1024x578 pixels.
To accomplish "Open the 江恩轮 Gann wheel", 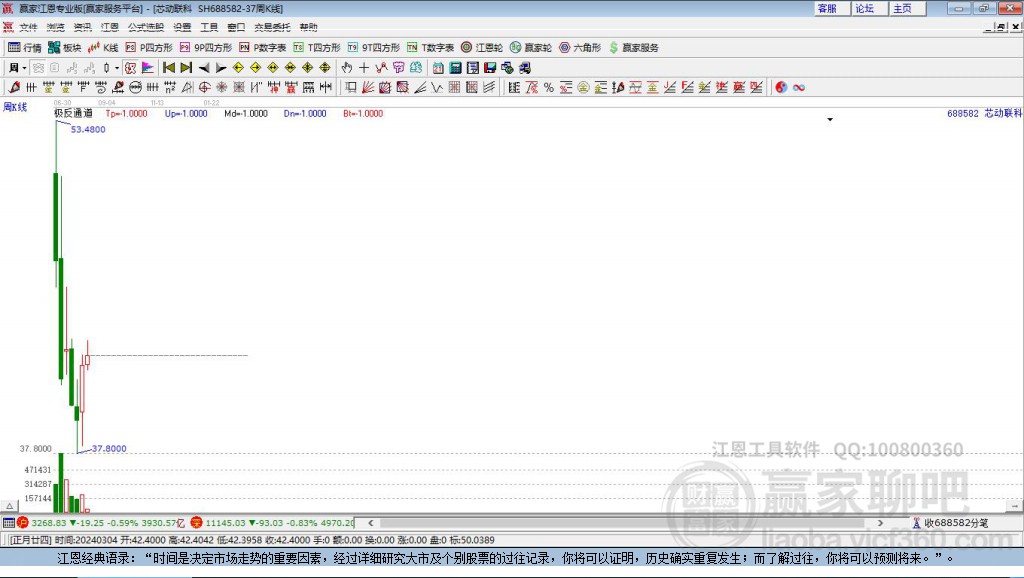I will (482, 48).
